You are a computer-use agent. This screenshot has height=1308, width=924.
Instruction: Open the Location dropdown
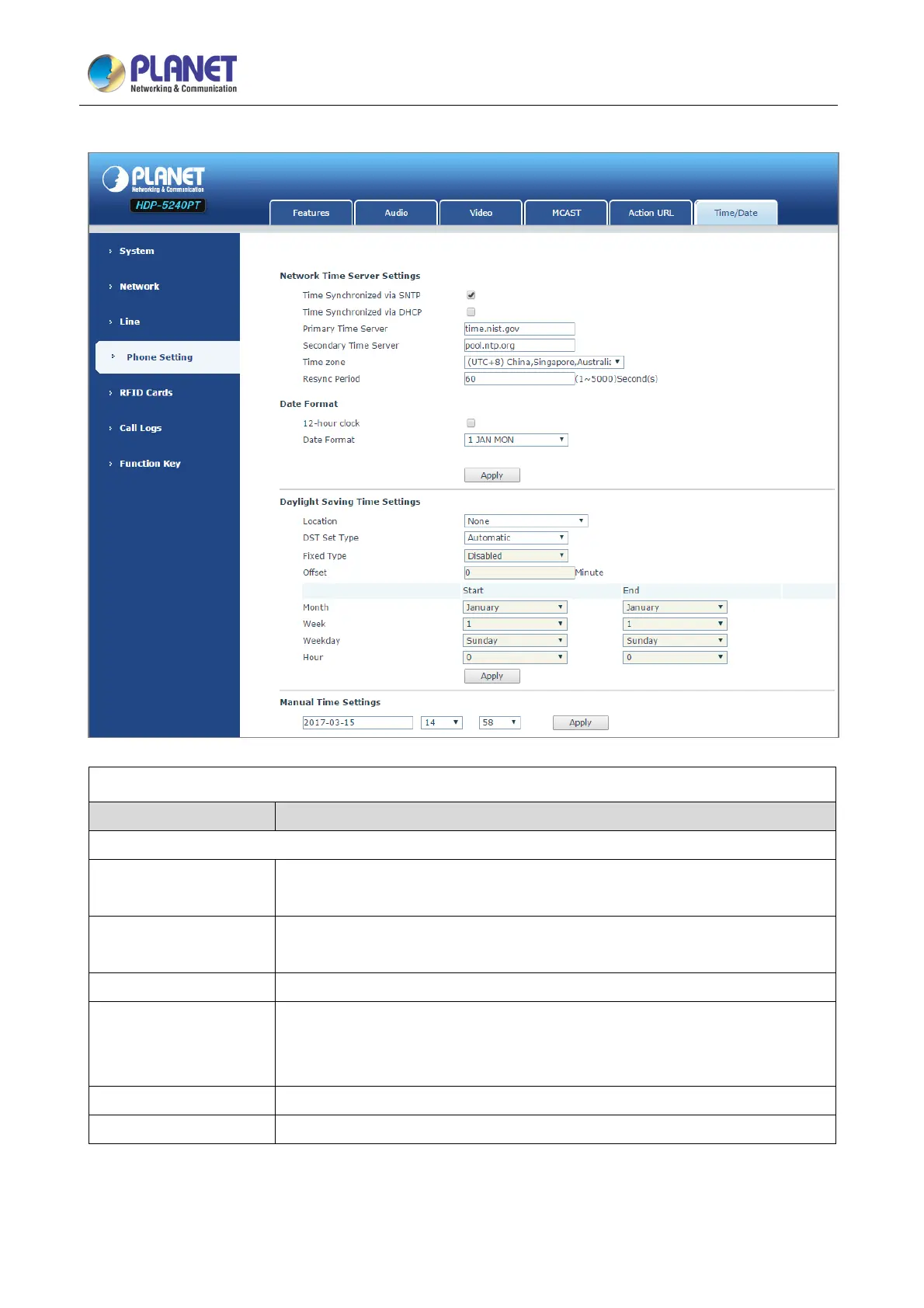tap(526, 521)
